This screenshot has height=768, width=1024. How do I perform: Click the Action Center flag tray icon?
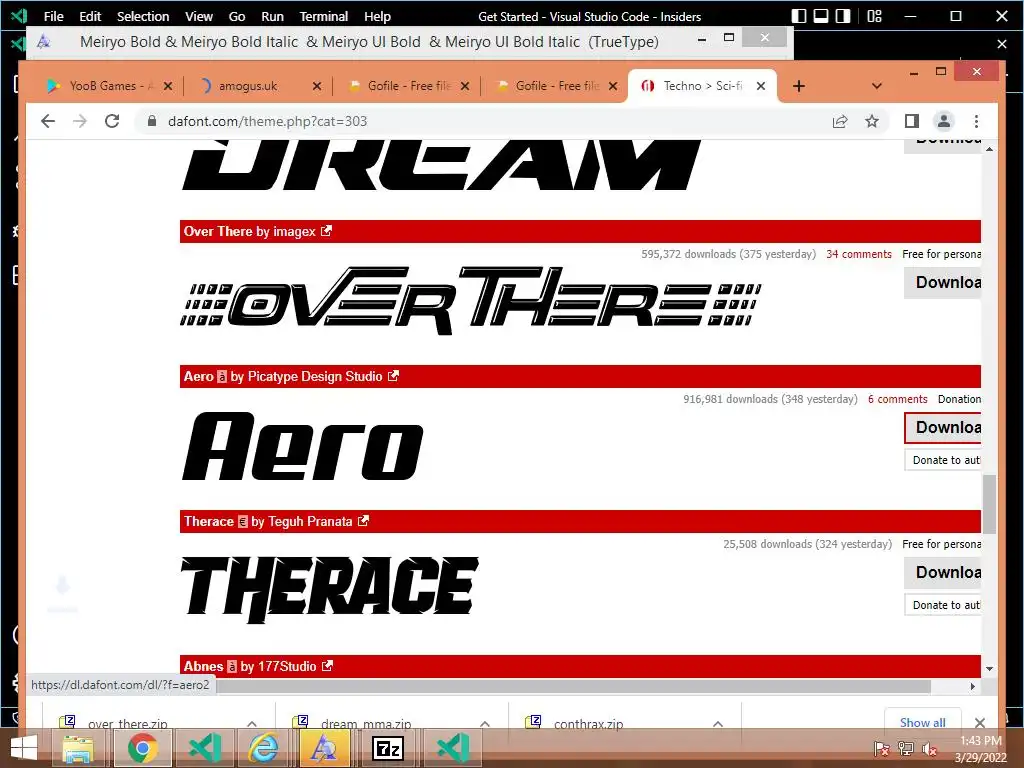click(x=881, y=749)
